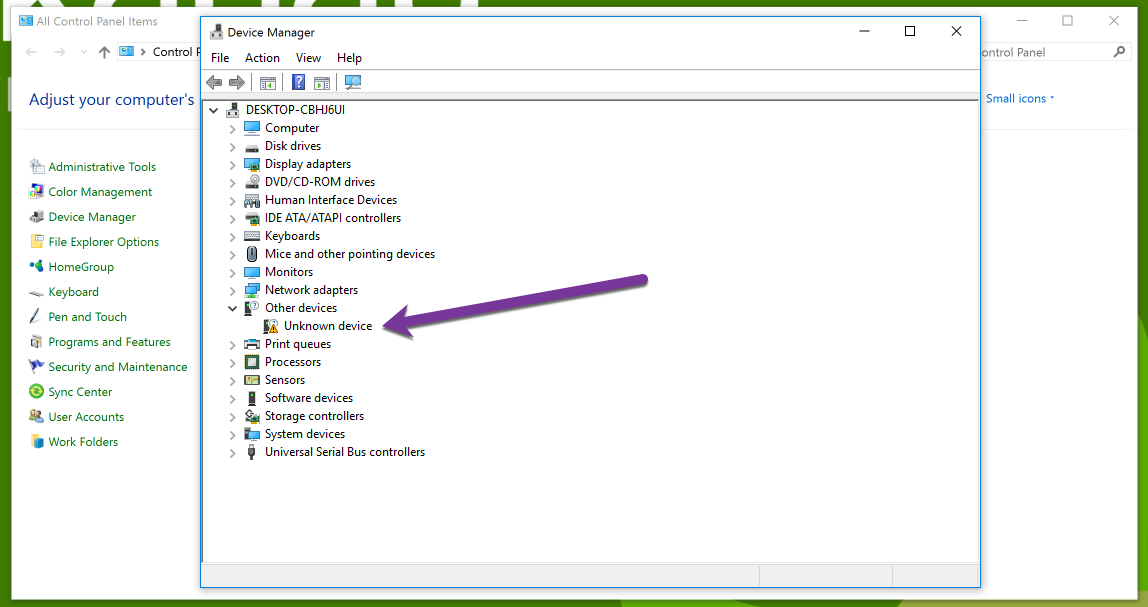The height and width of the screenshot is (607, 1148).
Task: Expand the Universal Serial Bus controllers category
Action: click(232, 453)
